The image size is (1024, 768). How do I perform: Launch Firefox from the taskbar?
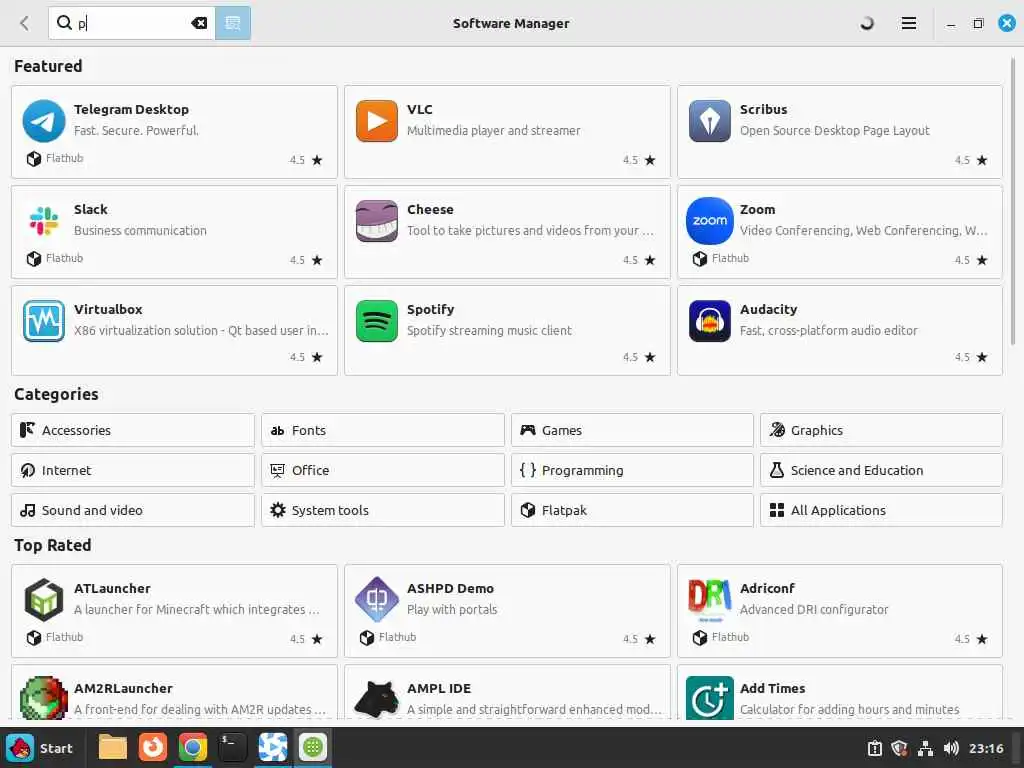point(153,747)
